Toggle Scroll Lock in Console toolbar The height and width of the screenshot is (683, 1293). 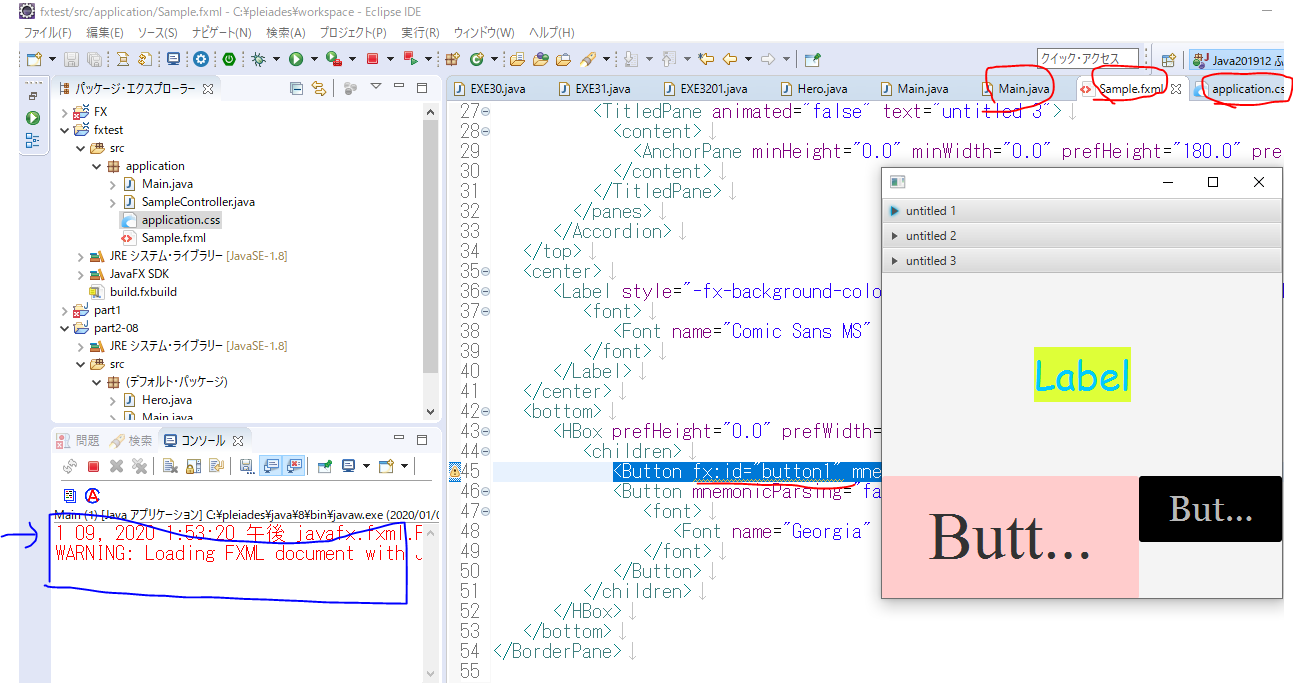(x=193, y=466)
